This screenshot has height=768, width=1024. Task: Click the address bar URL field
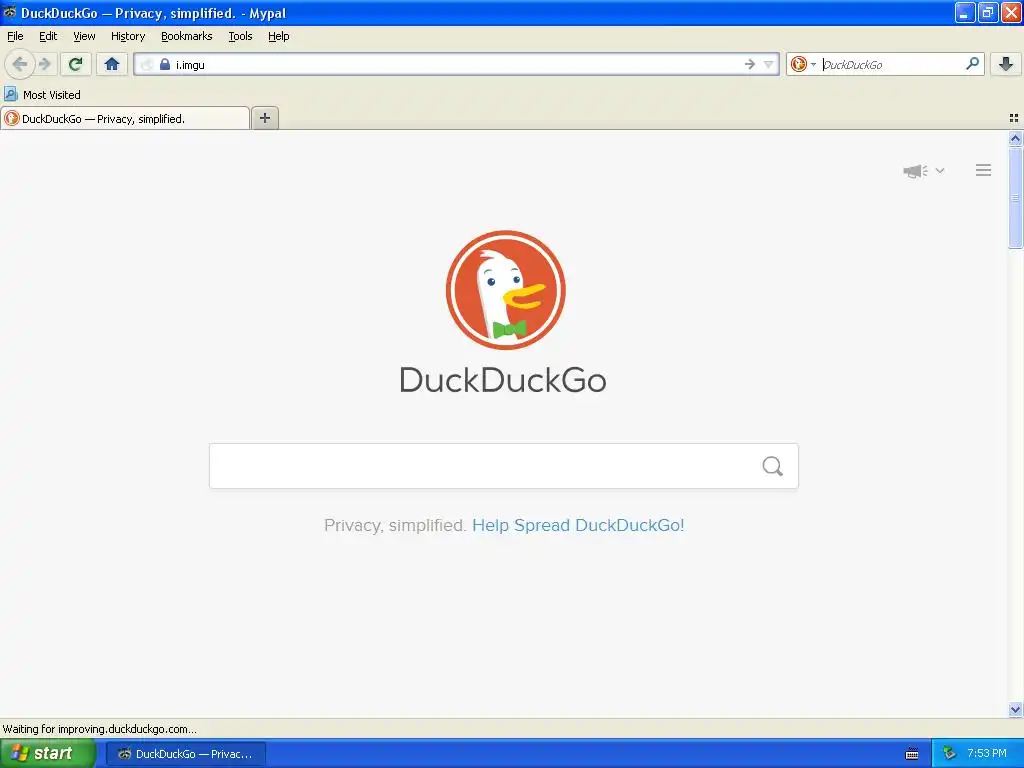(x=457, y=64)
